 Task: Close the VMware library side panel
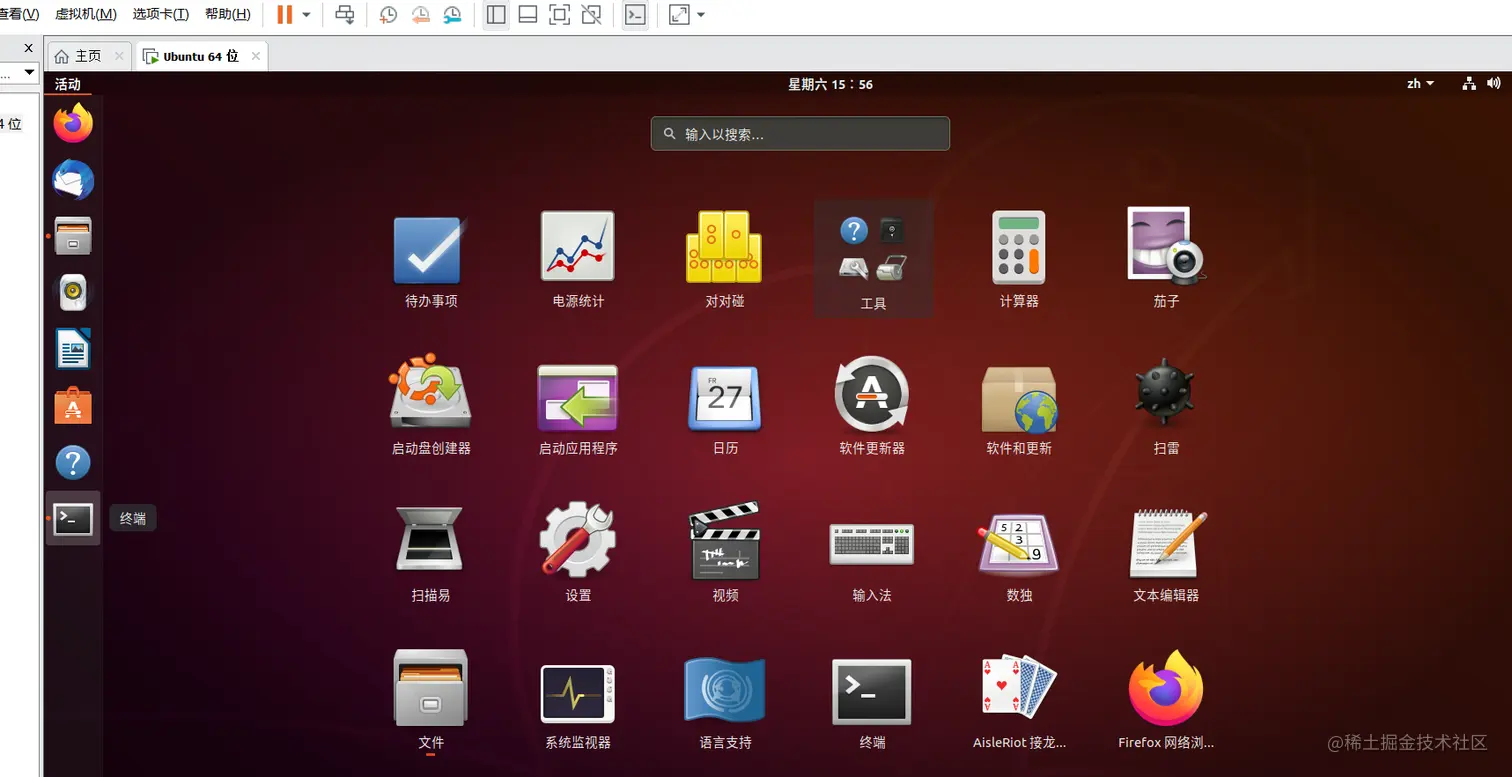pyautogui.click(x=28, y=48)
